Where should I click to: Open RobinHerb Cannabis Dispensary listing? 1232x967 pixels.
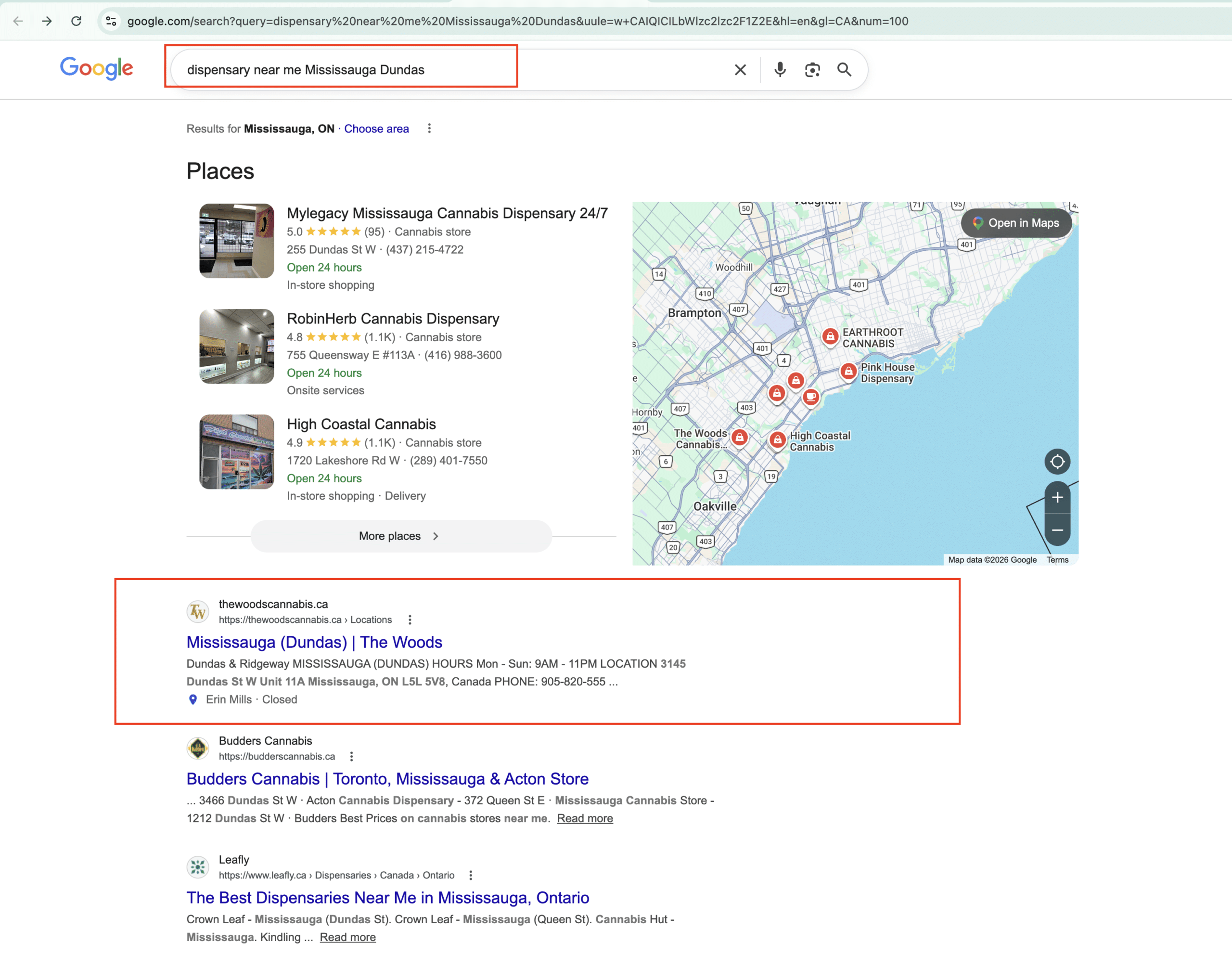393,318
